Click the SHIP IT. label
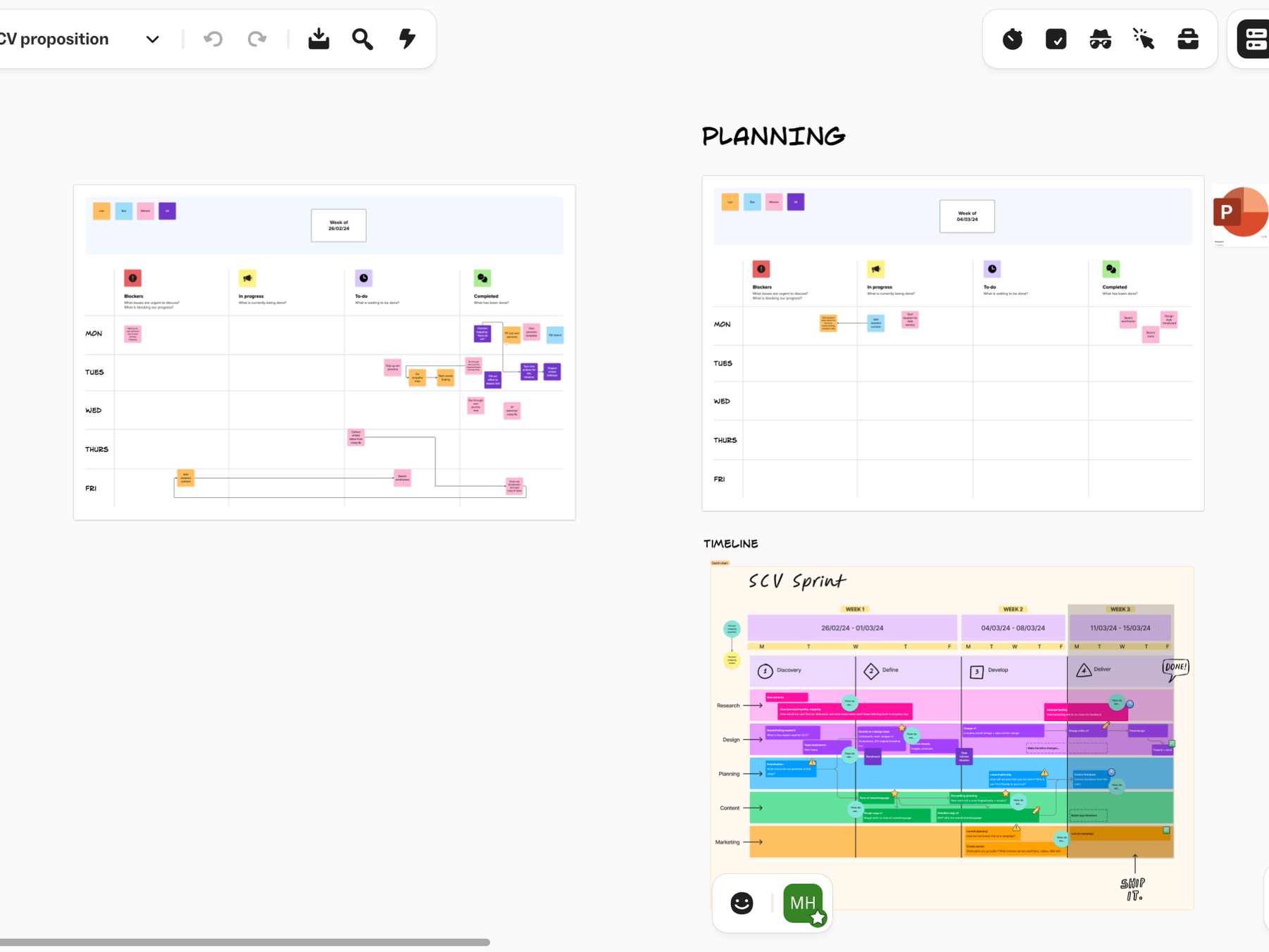1269x952 pixels. click(1133, 889)
